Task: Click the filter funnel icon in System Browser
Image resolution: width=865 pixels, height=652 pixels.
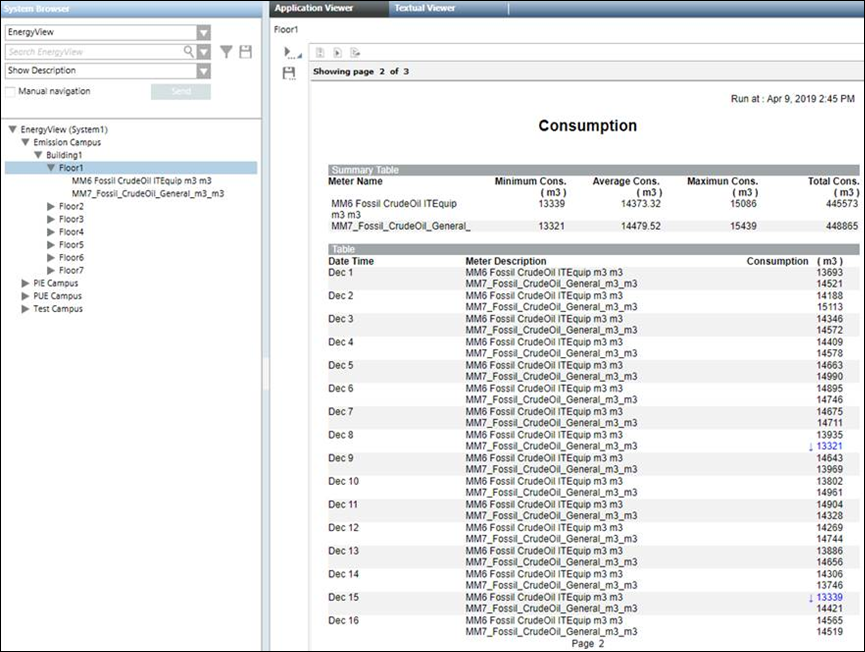Action: 227,52
